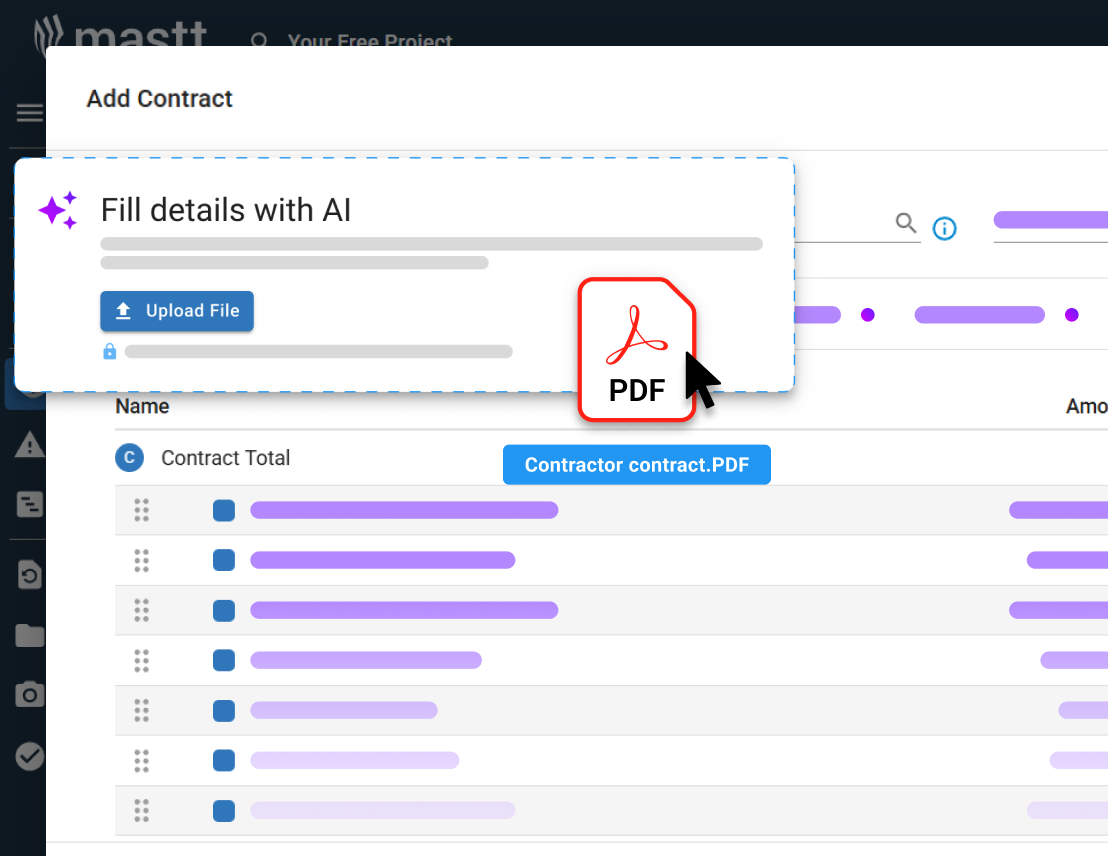1108x856 pixels.
Task: Click the Contract Total C badge
Action: [129, 457]
